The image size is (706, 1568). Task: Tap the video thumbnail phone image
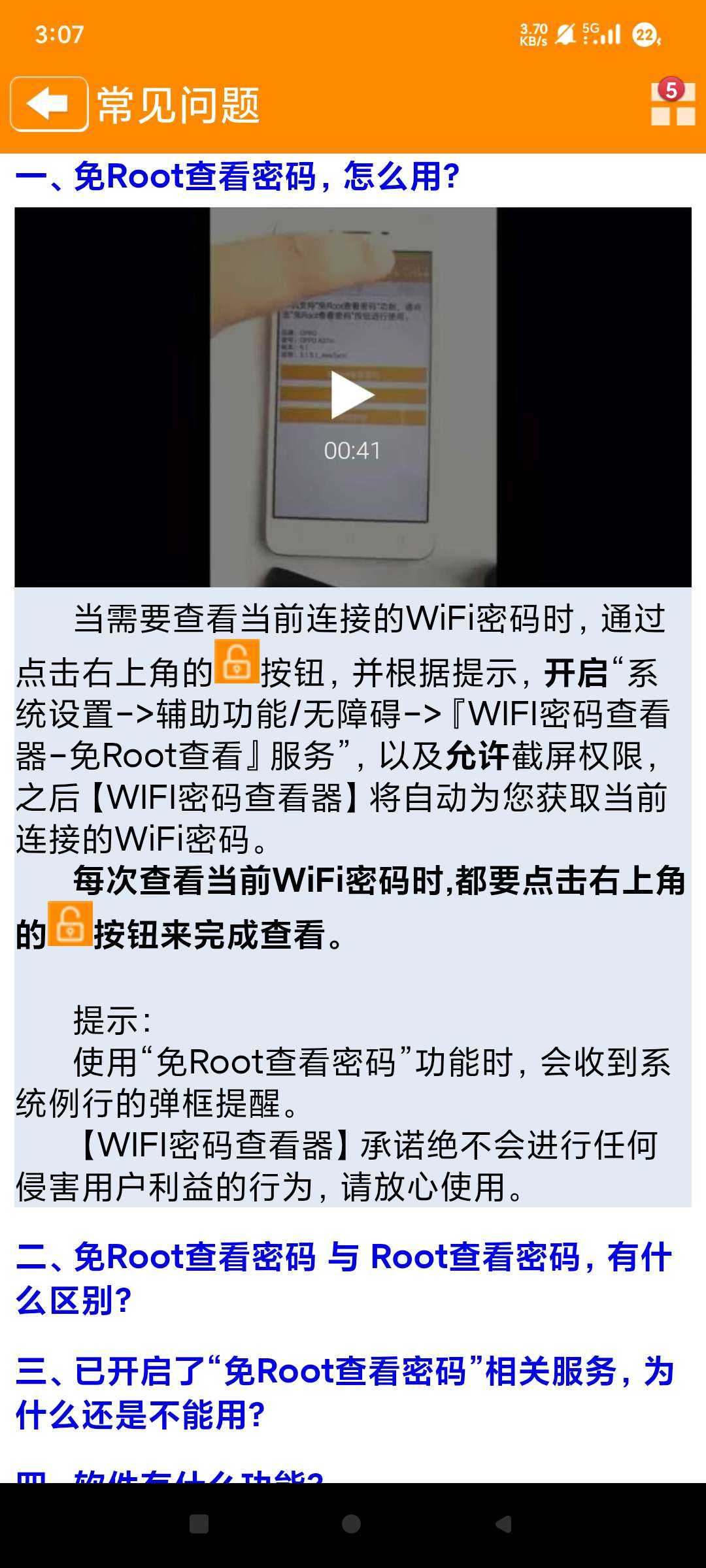(353, 397)
